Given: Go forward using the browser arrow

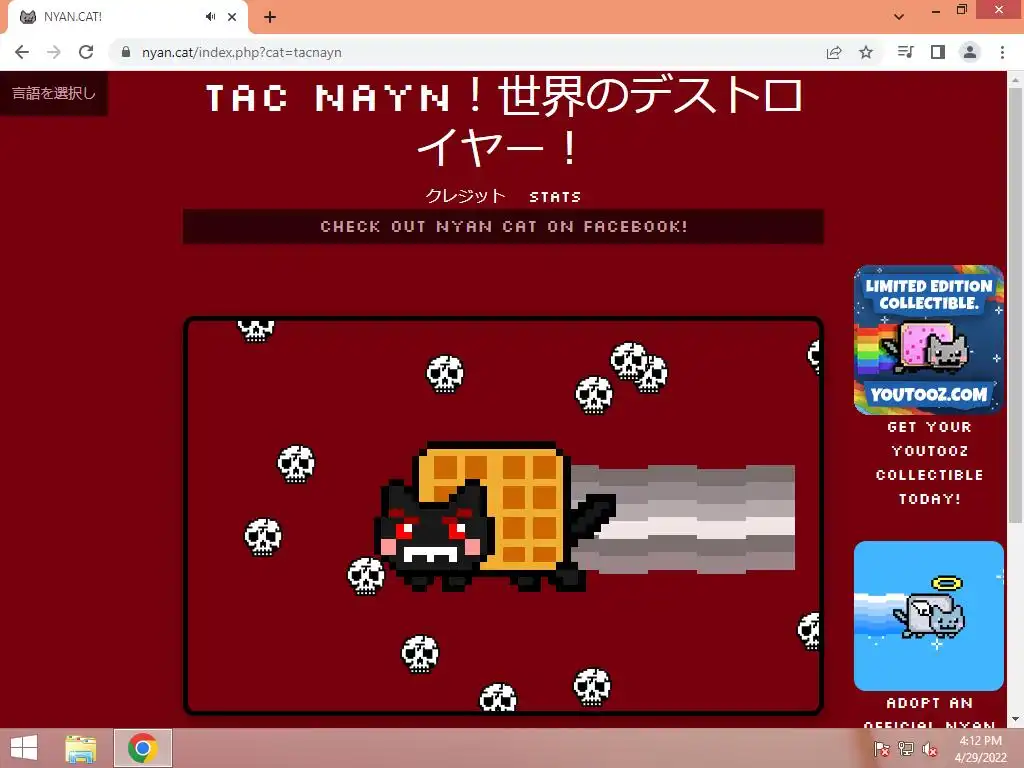Looking at the screenshot, I should (54, 52).
